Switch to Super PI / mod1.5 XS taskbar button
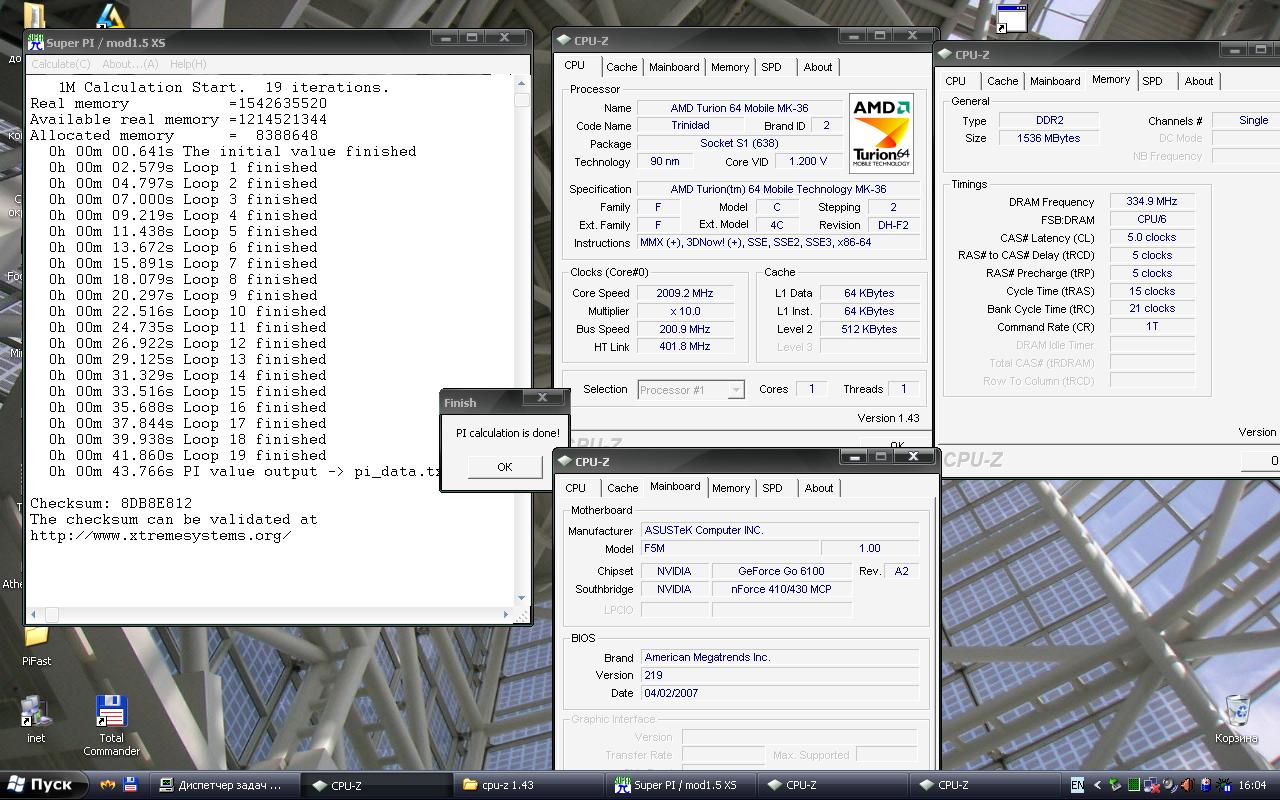Image resolution: width=1280 pixels, height=800 pixels. point(680,785)
